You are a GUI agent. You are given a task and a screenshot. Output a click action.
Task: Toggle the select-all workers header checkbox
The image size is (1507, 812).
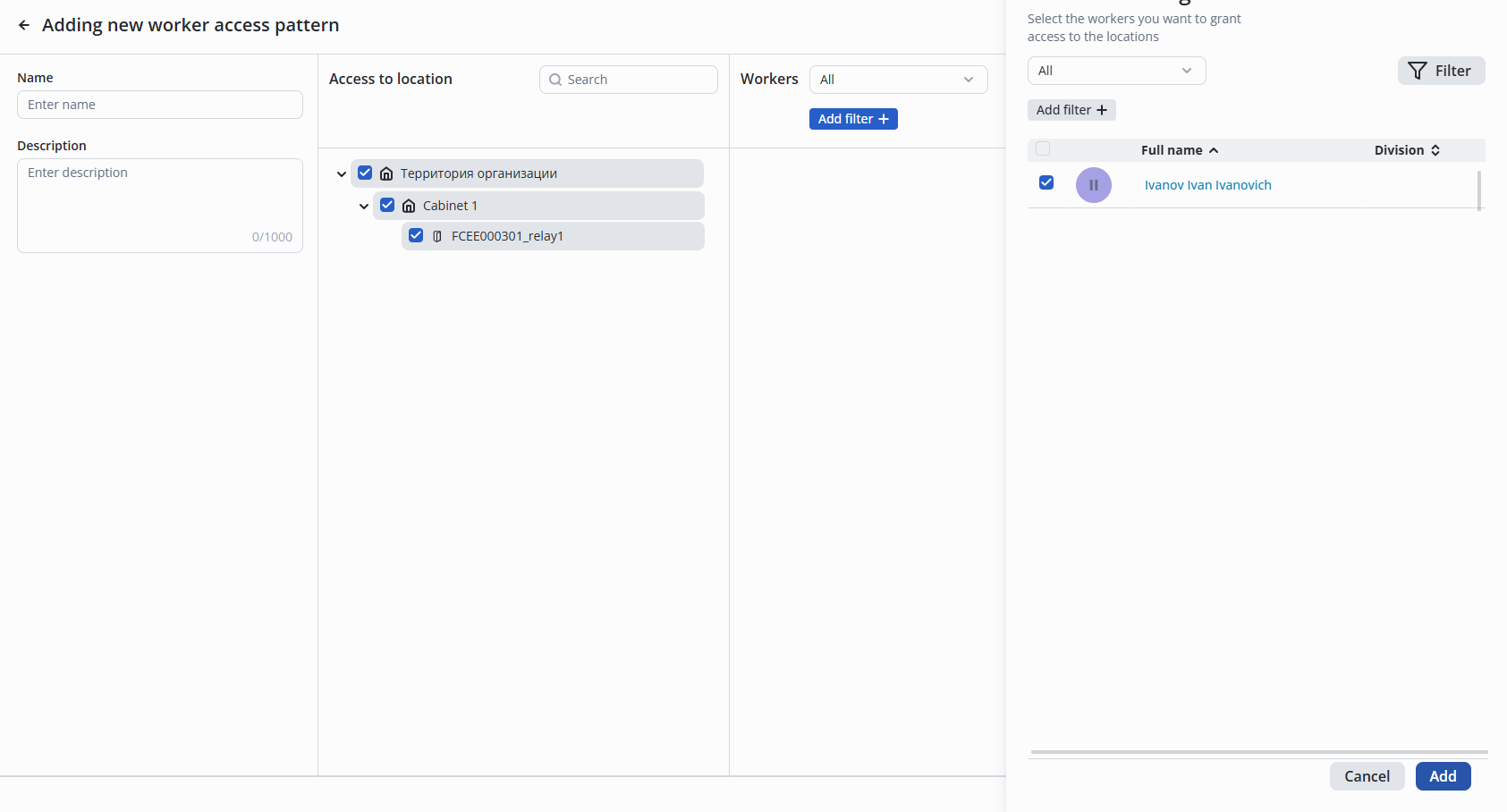(1043, 149)
